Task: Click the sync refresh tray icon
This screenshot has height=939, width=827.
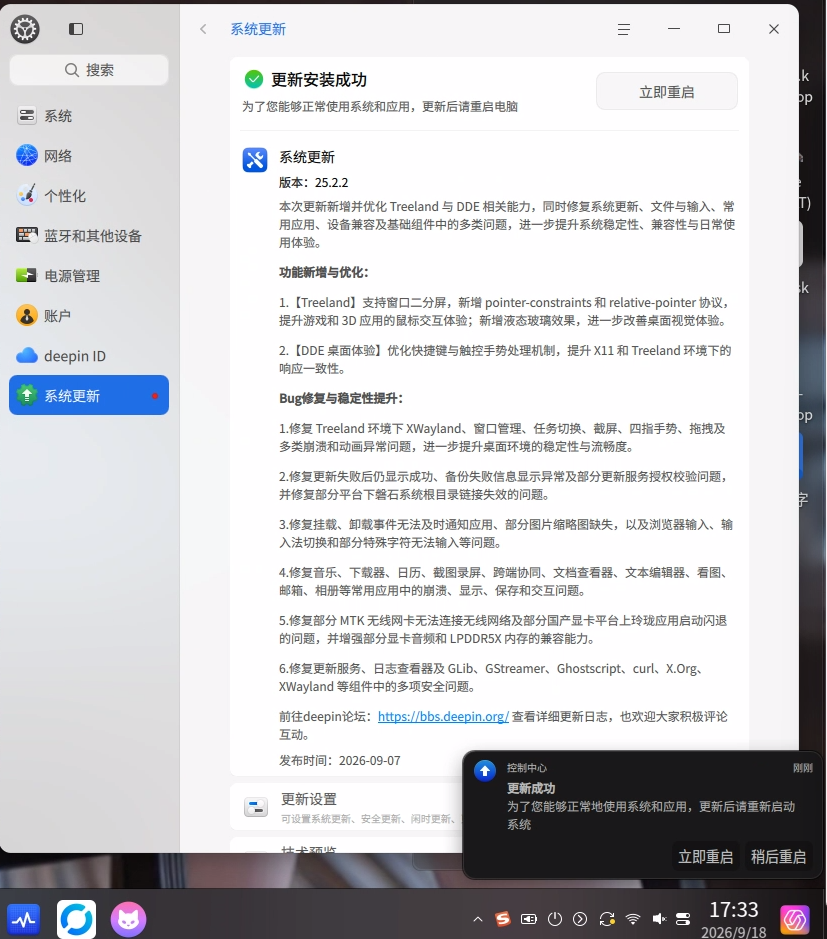Action: point(607,919)
